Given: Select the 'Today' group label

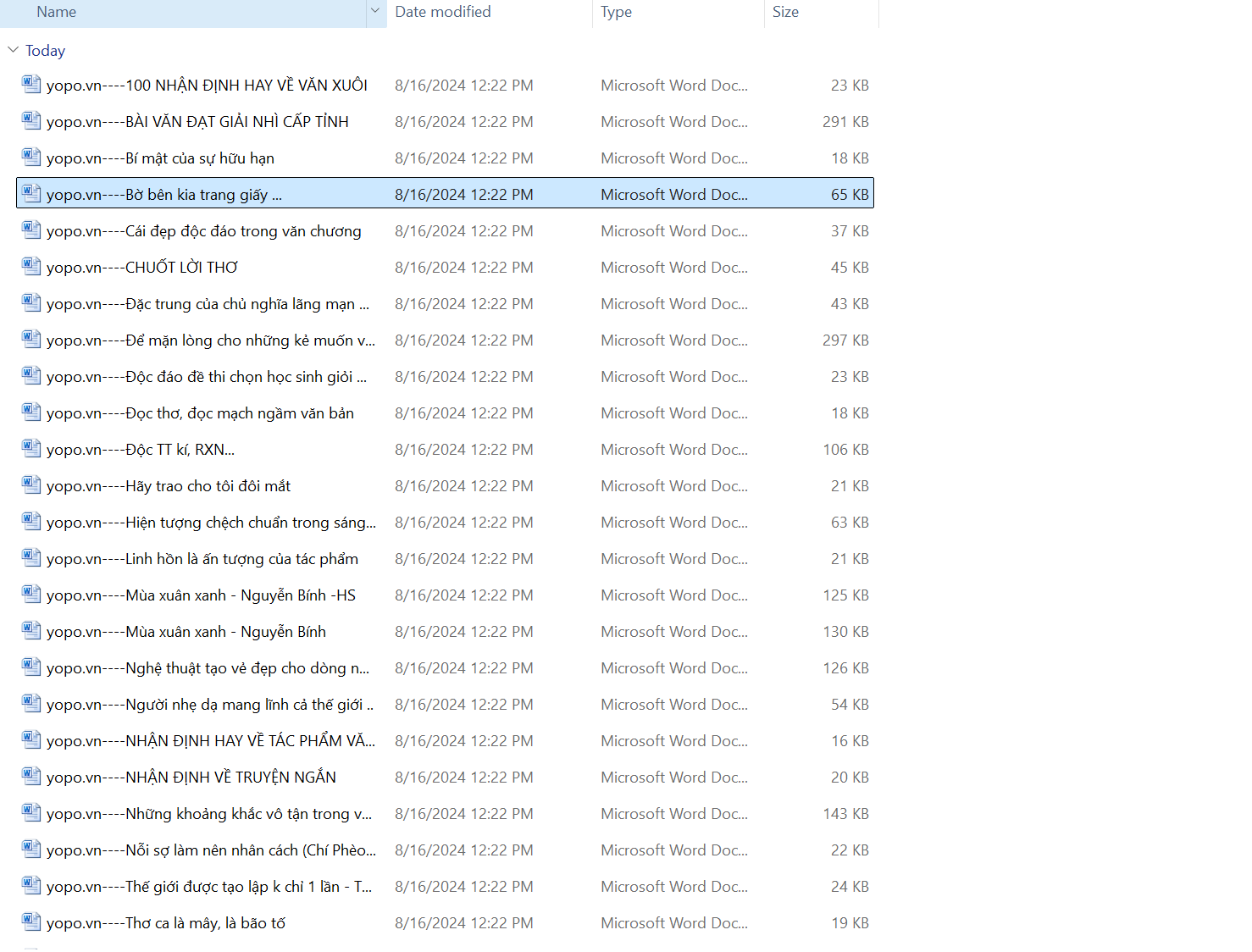Looking at the screenshot, I should point(46,51).
